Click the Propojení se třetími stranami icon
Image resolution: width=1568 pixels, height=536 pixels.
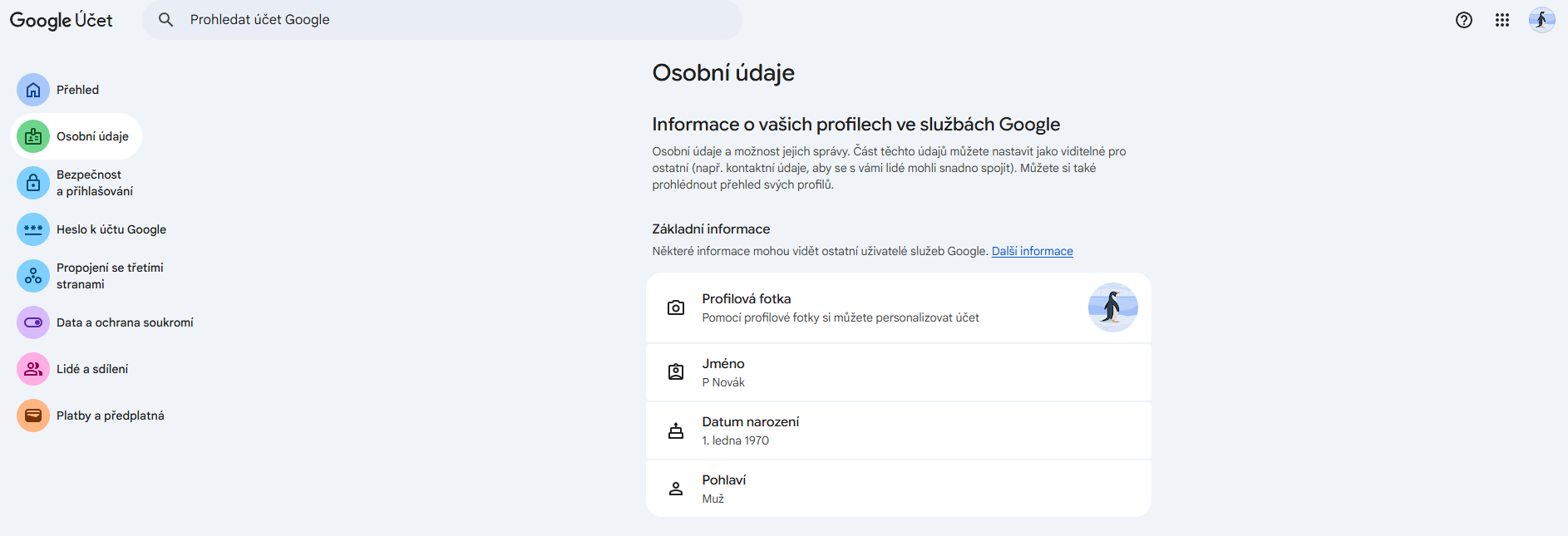point(33,276)
